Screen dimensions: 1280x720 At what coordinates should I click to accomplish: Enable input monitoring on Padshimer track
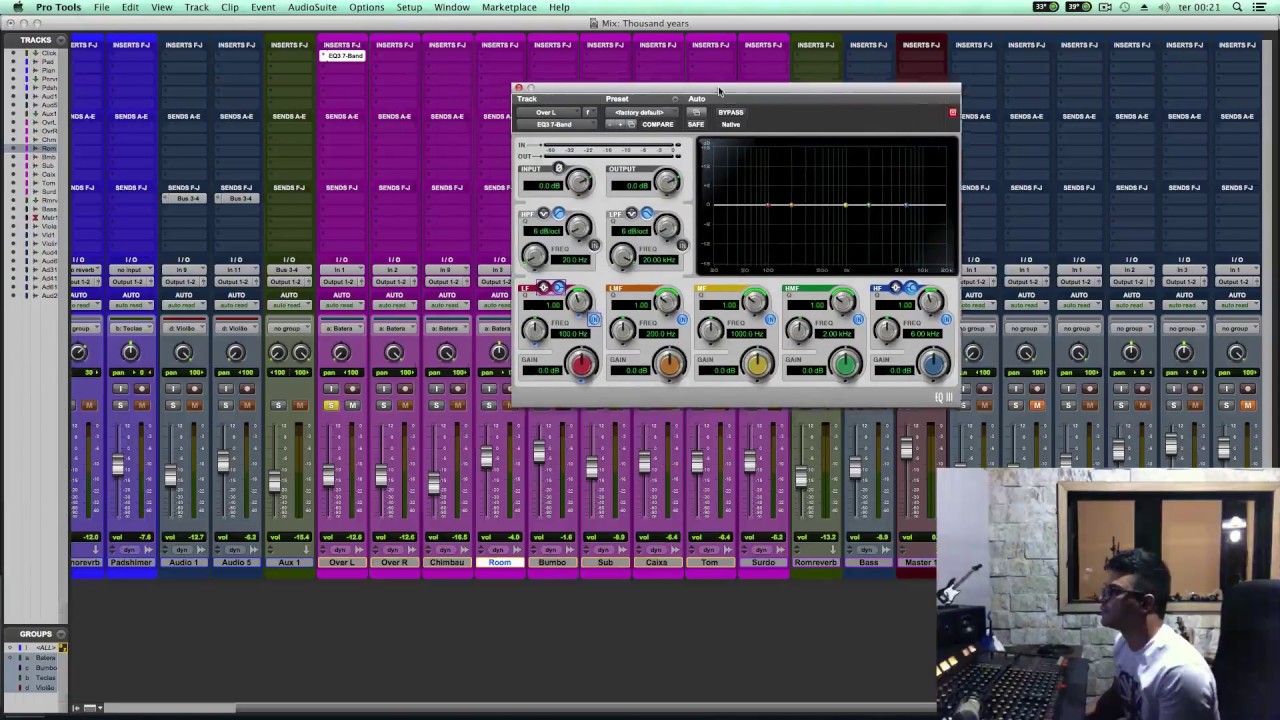coord(120,388)
